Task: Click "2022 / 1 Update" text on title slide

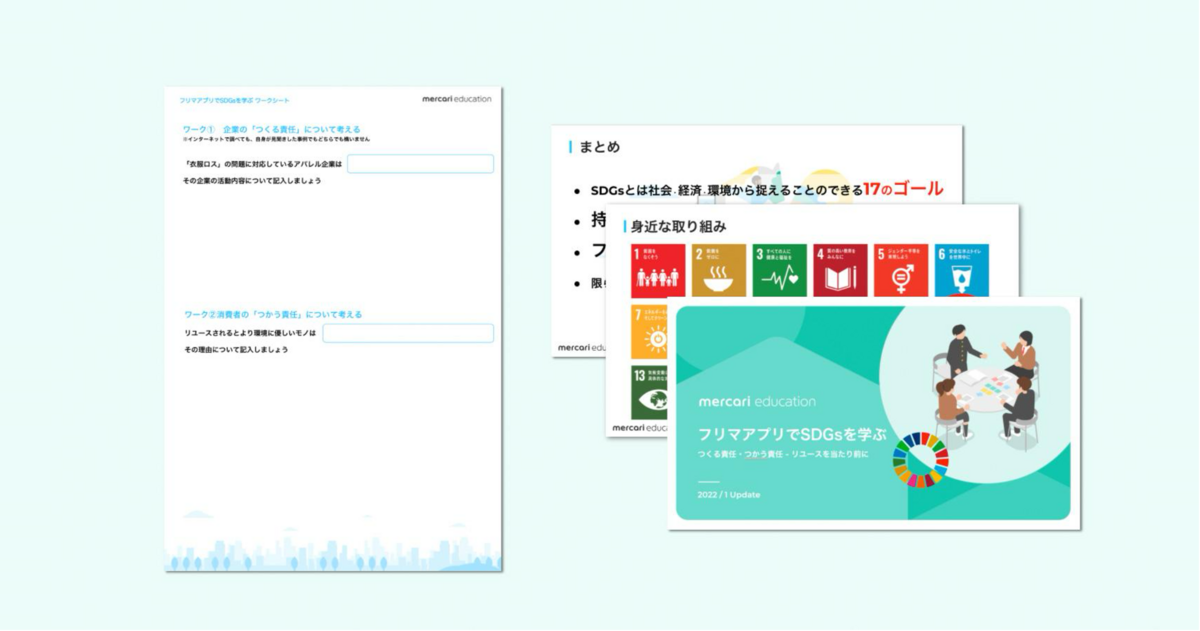Action: (x=729, y=494)
